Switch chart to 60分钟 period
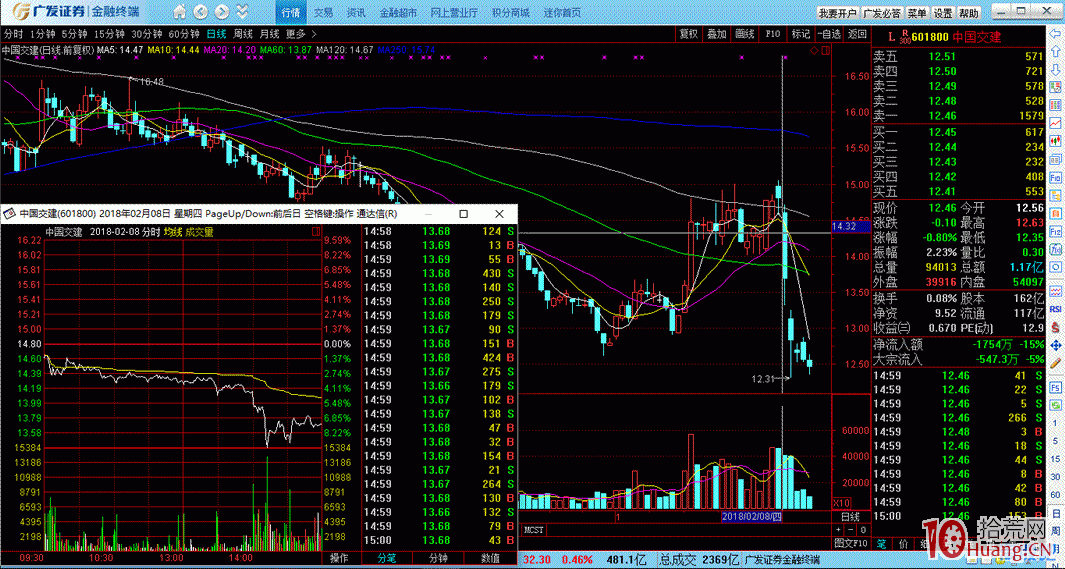The width and height of the screenshot is (1065, 569). point(183,33)
